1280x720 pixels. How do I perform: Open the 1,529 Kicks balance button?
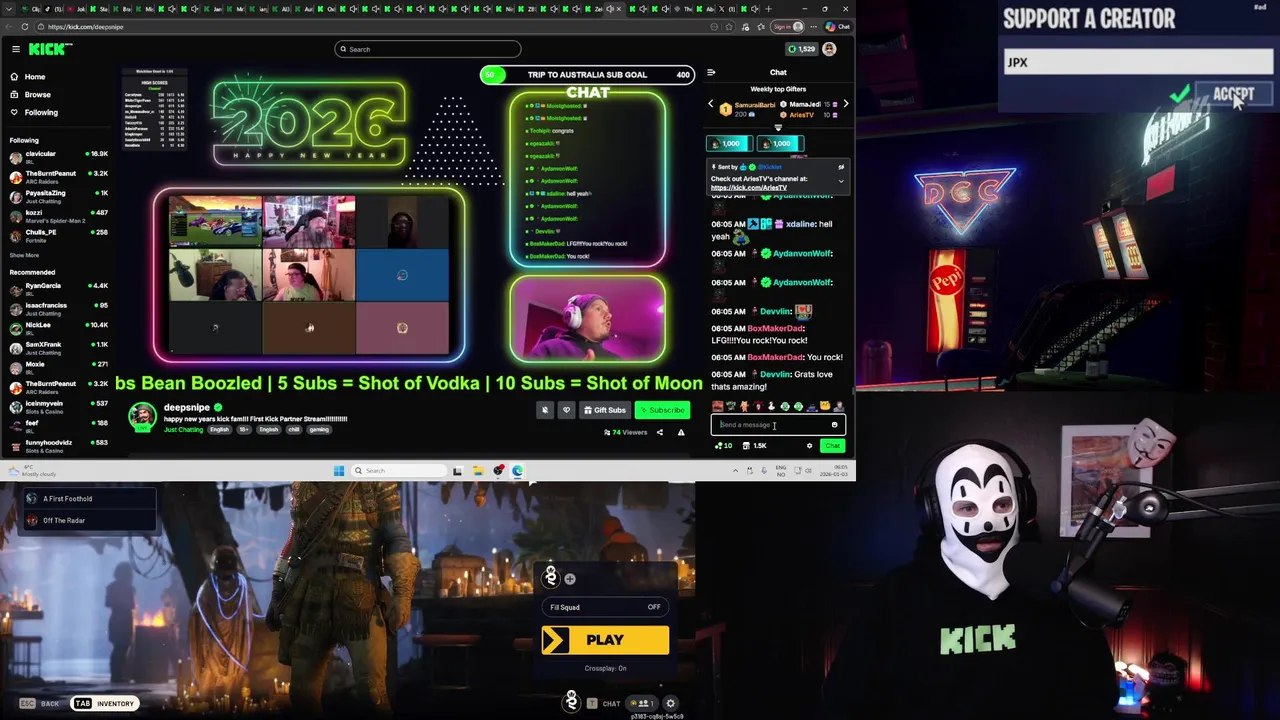[x=801, y=49]
